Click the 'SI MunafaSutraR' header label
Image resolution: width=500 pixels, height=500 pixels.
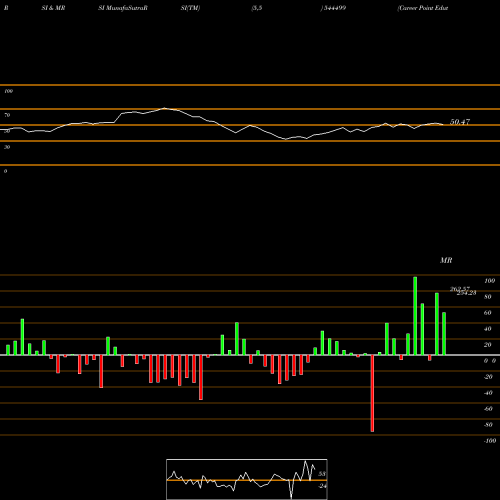pyautogui.click(x=123, y=8)
